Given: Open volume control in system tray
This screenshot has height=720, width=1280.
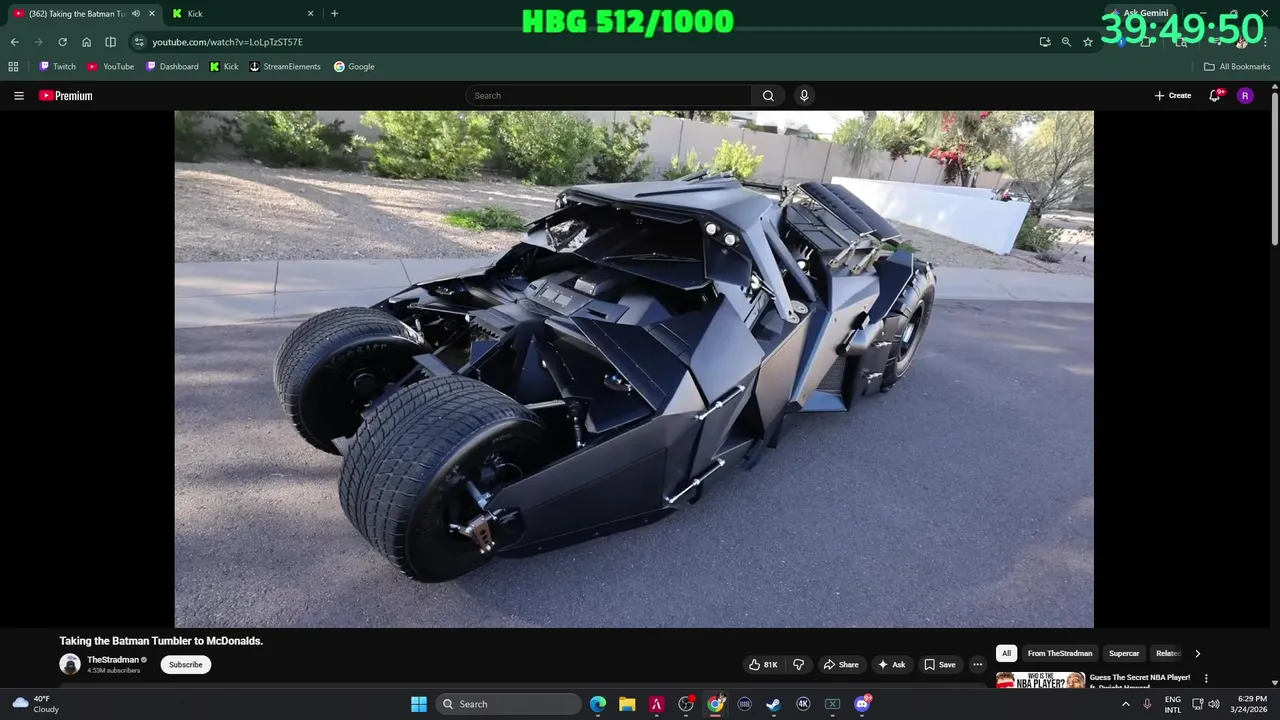Looking at the screenshot, I should (x=1214, y=704).
